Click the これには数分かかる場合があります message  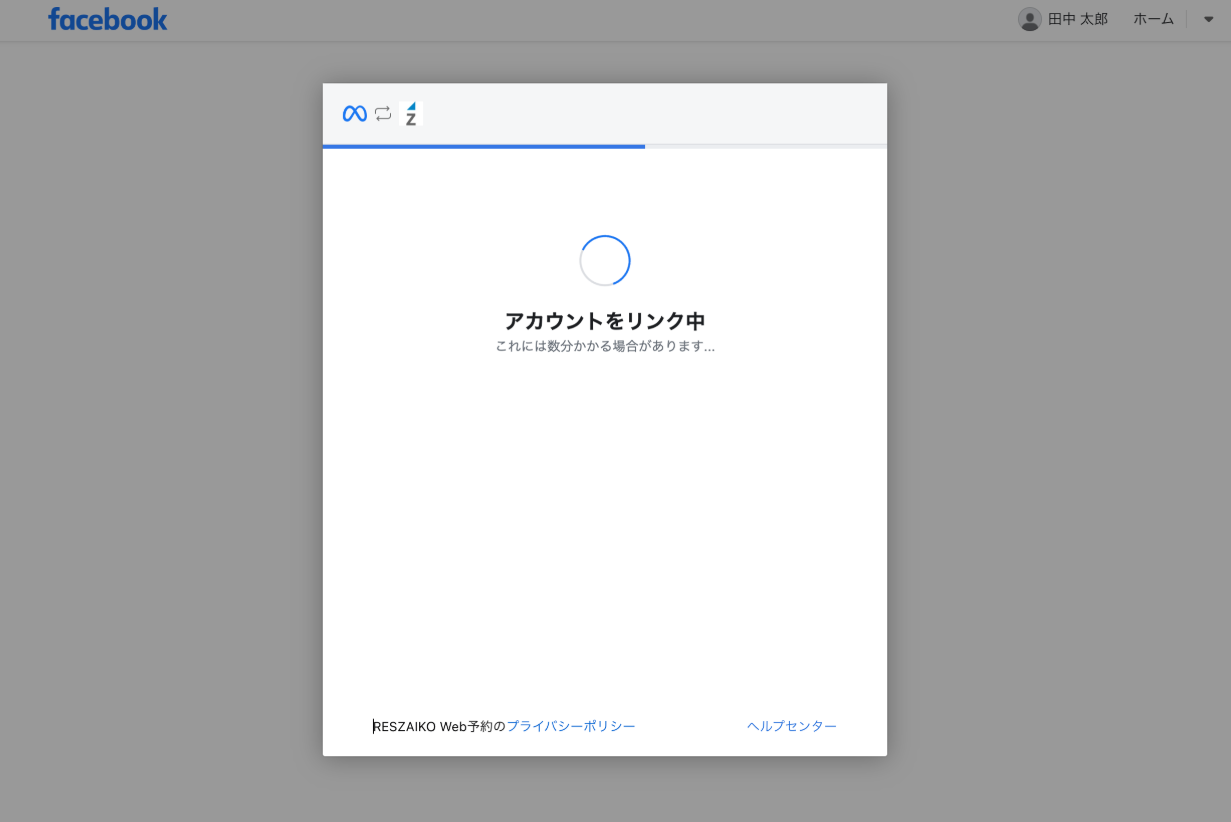click(x=604, y=346)
